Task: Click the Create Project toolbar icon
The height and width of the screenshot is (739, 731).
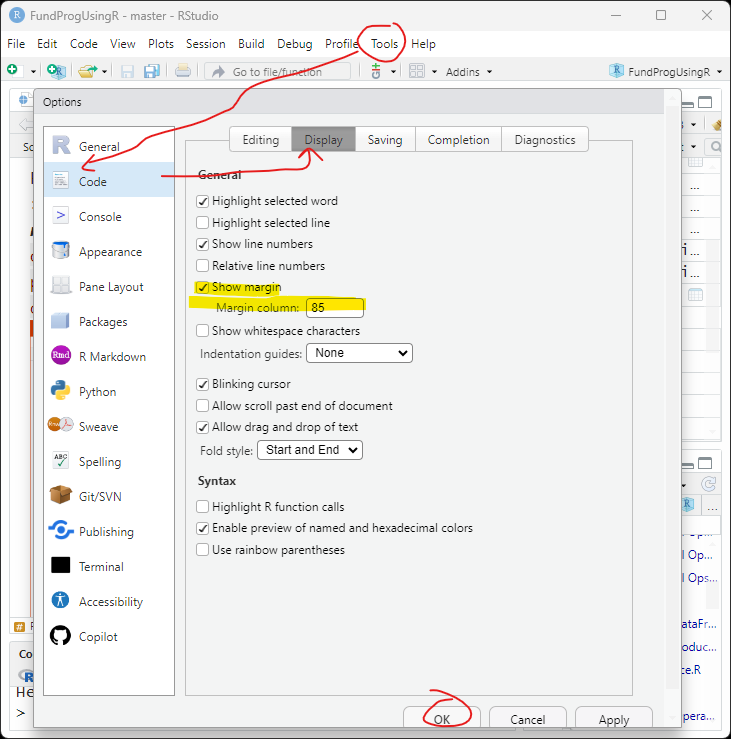Action: pyautogui.click(x=56, y=71)
